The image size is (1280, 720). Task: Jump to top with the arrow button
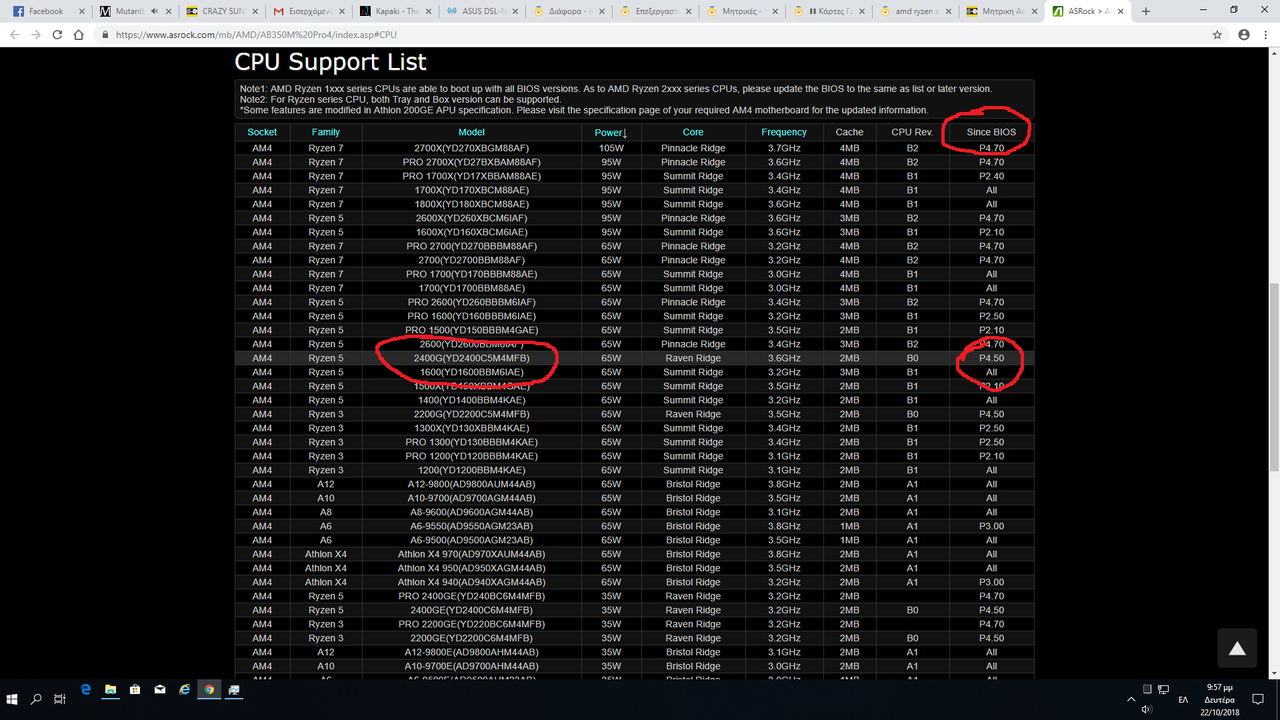tap(1237, 648)
